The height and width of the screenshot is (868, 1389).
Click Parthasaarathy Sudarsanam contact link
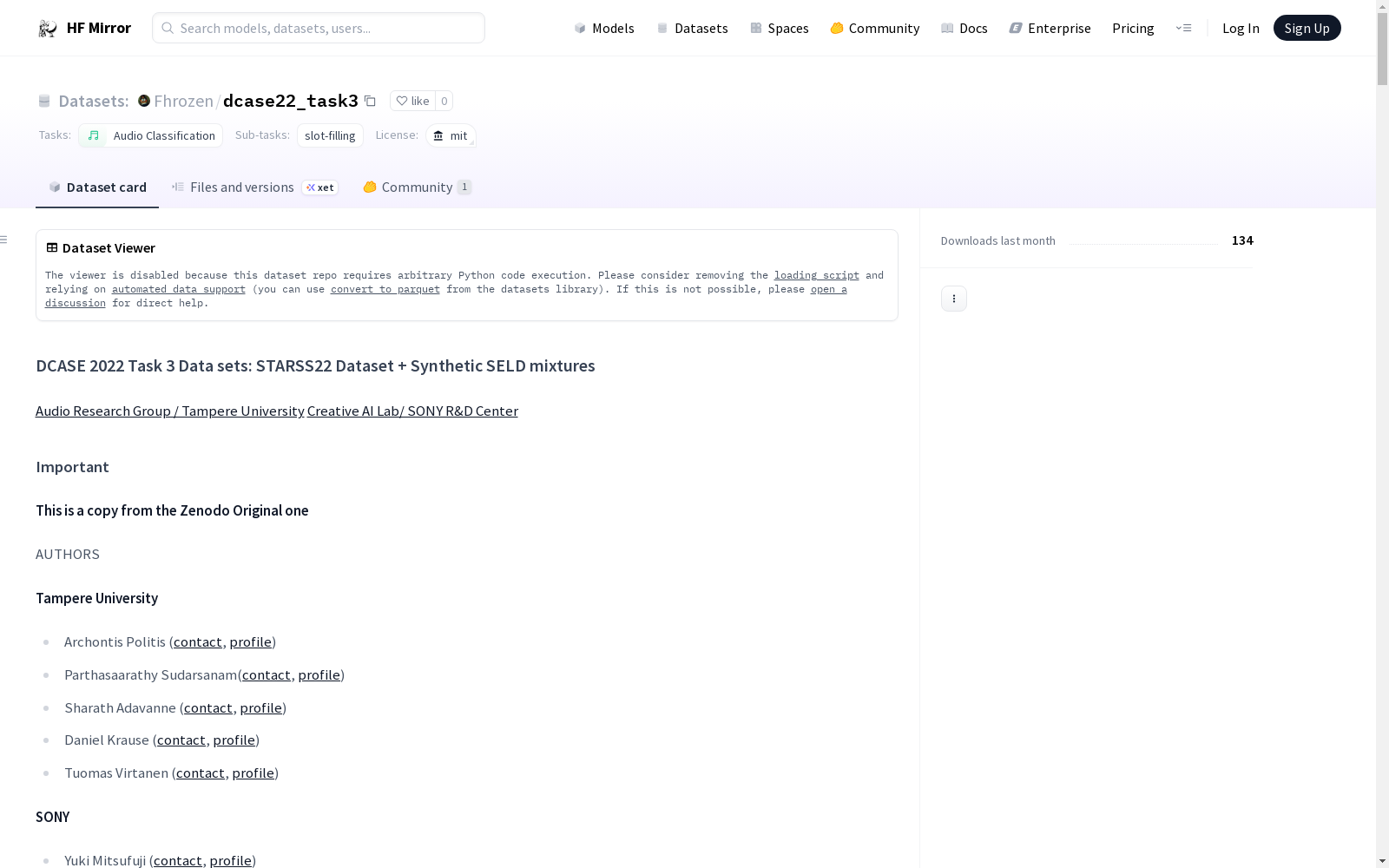tap(267, 675)
